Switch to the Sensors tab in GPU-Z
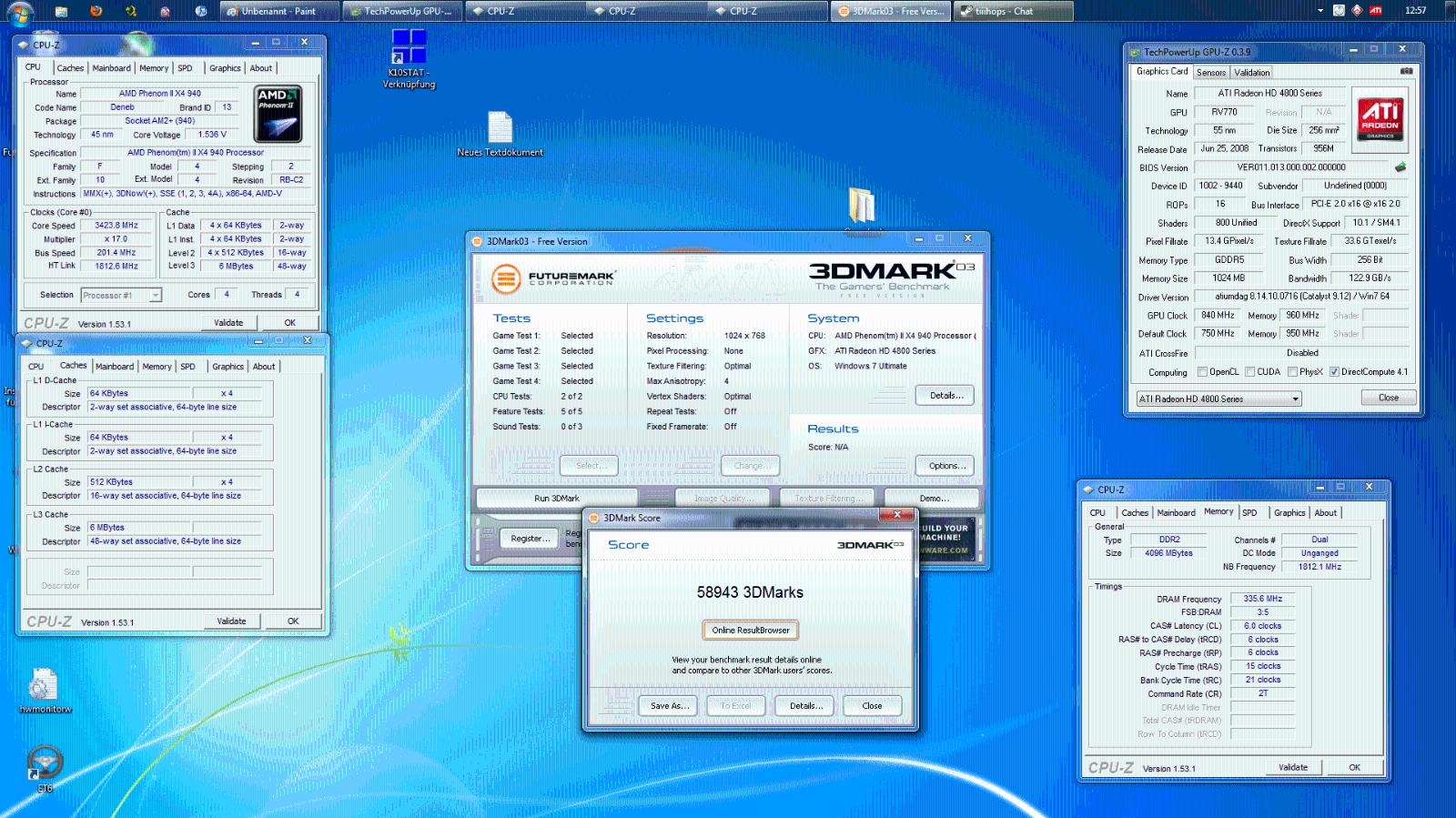This screenshot has width=1456, height=818. pyautogui.click(x=1210, y=72)
